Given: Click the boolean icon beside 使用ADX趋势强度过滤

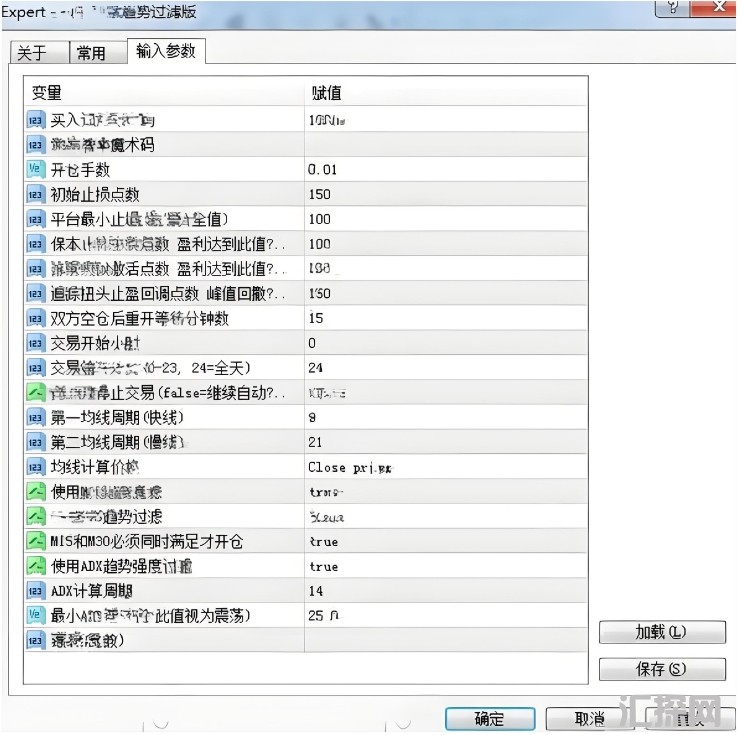Looking at the screenshot, I should pyautogui.click(x=35, y=566).
